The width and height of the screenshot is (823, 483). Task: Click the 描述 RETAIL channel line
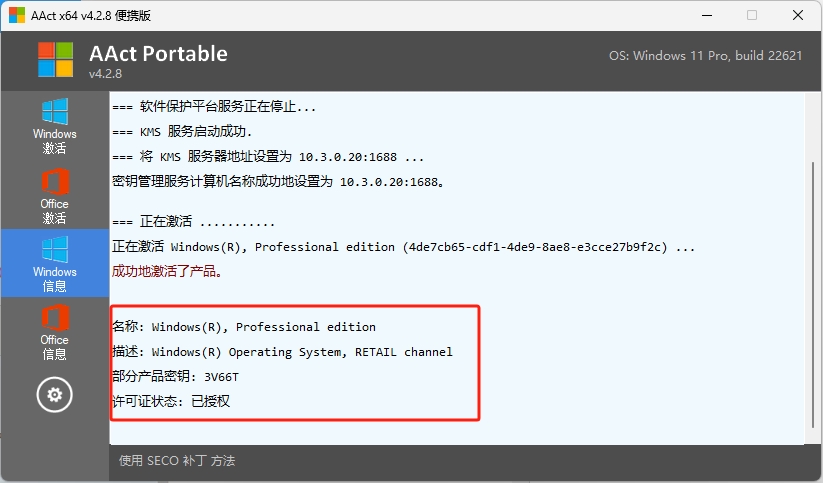(x=282, y=352)
